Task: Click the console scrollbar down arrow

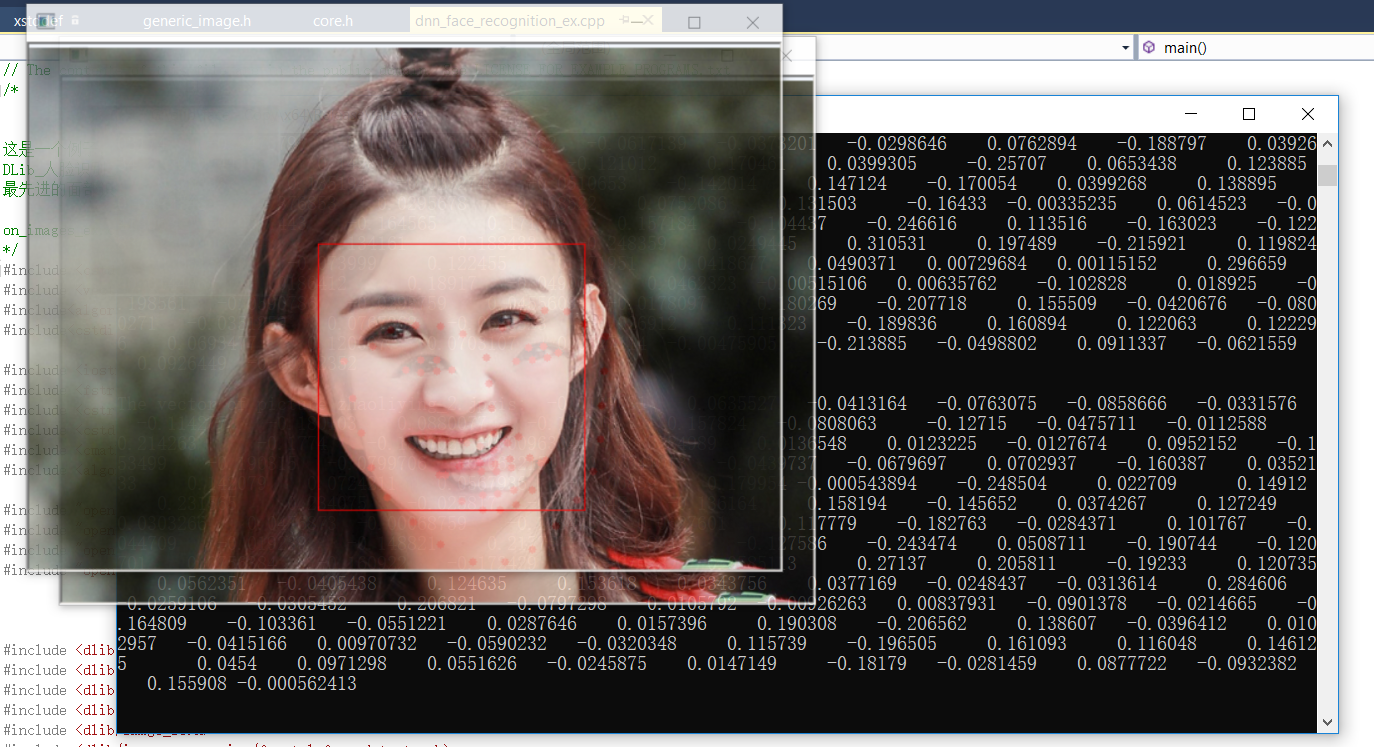Action: pos(1327,721)
